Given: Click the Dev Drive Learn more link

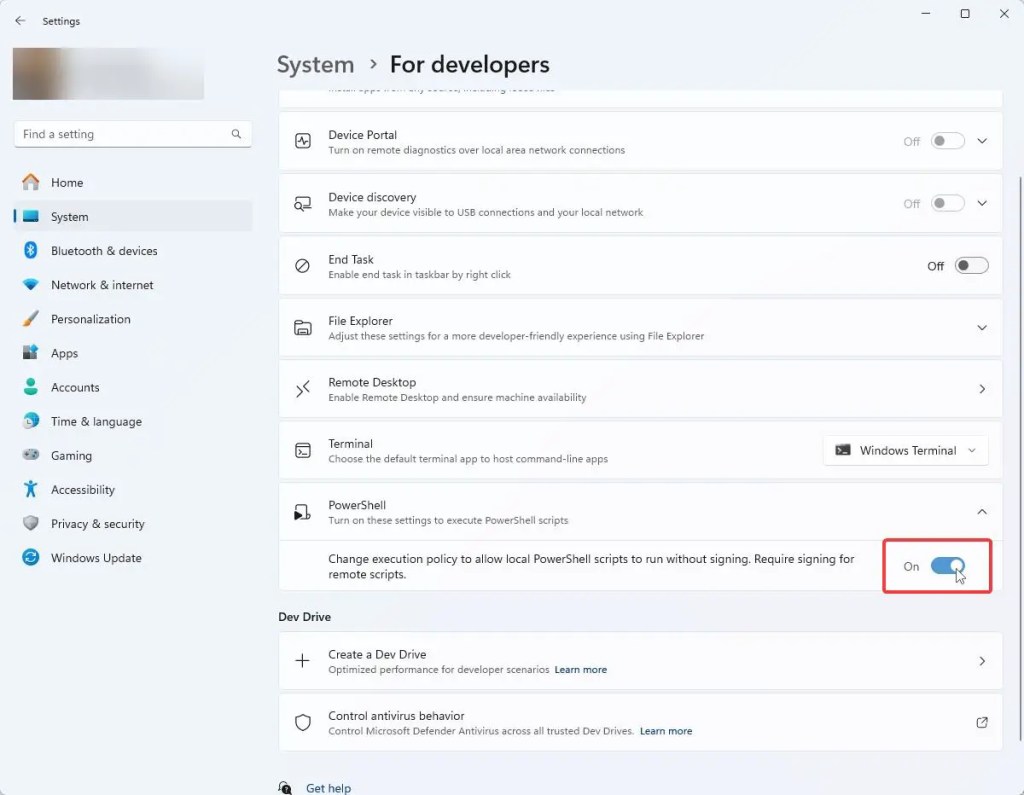Looking at the screenshot, I should (x=580, y=669).
